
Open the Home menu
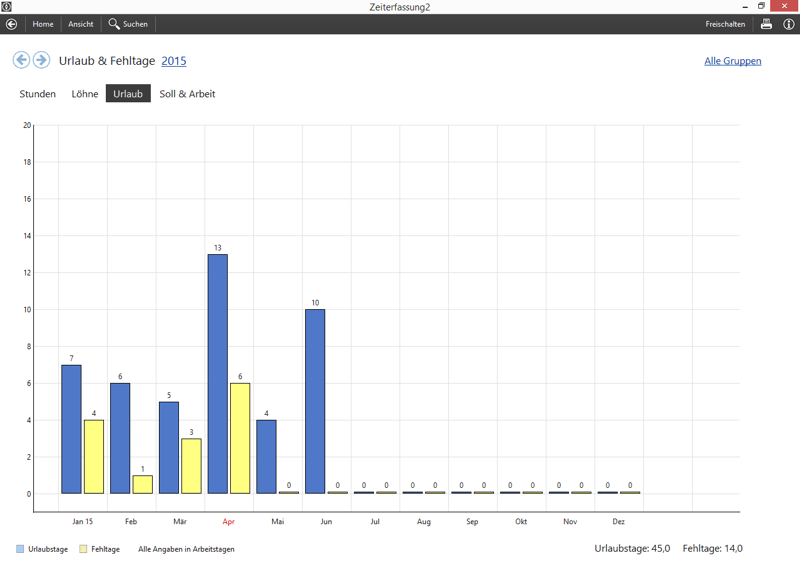pyautogui.click(x=43, y=24)
